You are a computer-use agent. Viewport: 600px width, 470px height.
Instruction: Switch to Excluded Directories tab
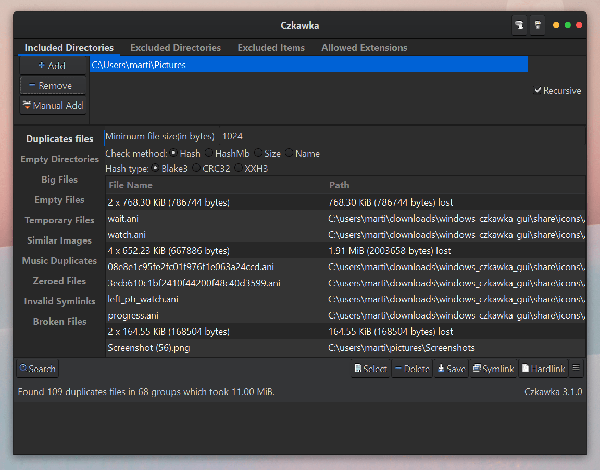click(x=175, y=47)
